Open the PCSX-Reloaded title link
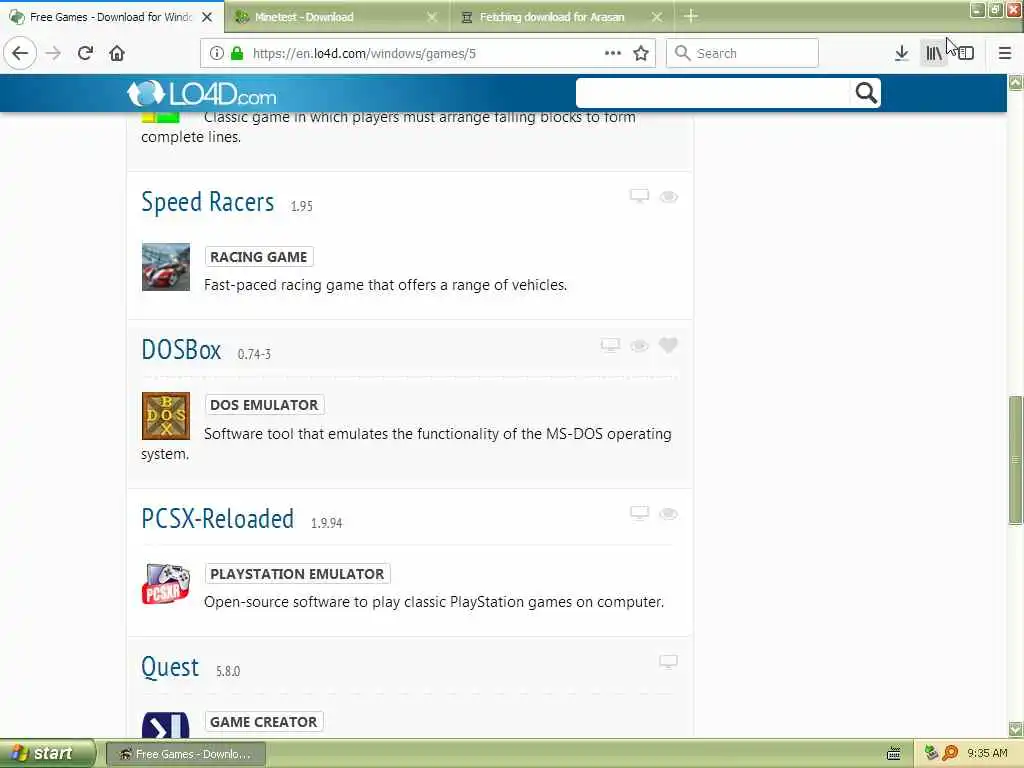The width and height of the screenshot is (1024, 768). (217, 519)
